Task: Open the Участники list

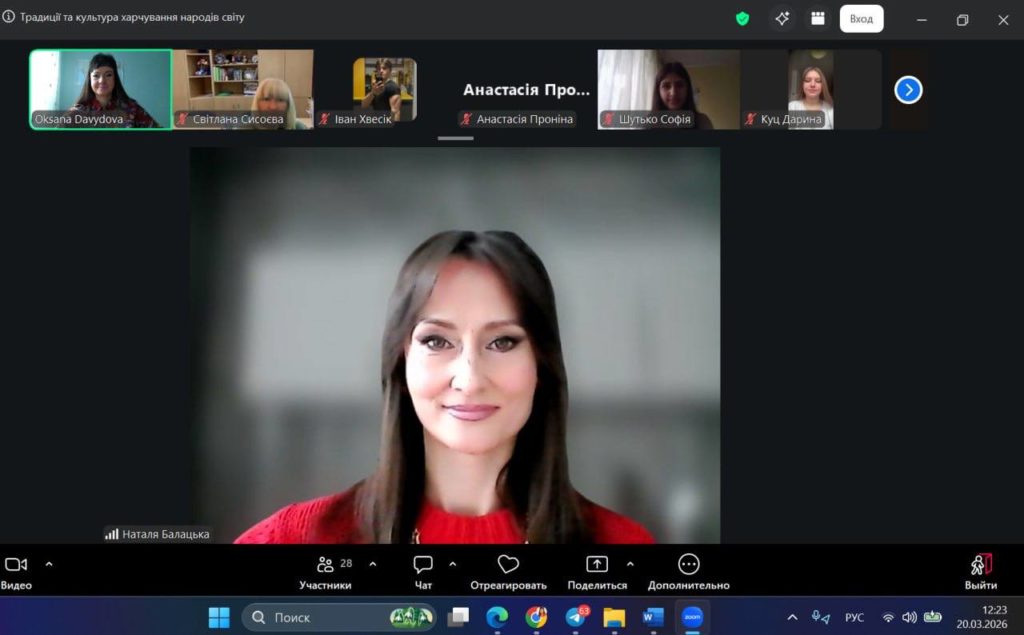Action: (x=326, y=565)
